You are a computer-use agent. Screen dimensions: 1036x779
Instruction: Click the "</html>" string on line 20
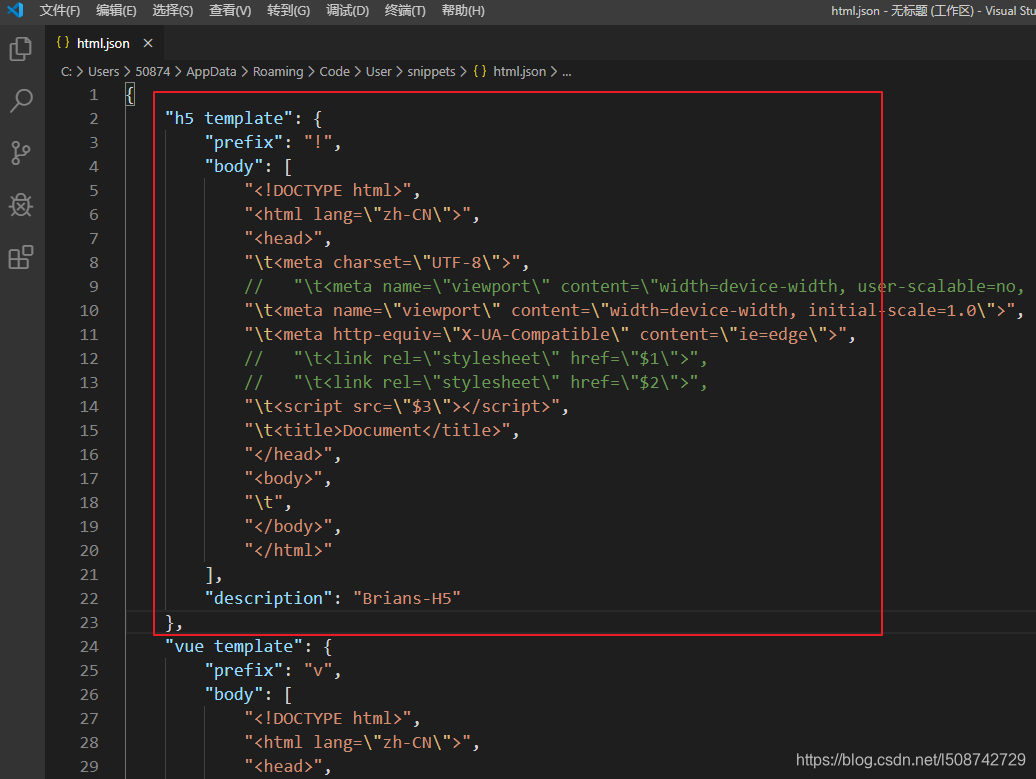[x=288, y=550]
